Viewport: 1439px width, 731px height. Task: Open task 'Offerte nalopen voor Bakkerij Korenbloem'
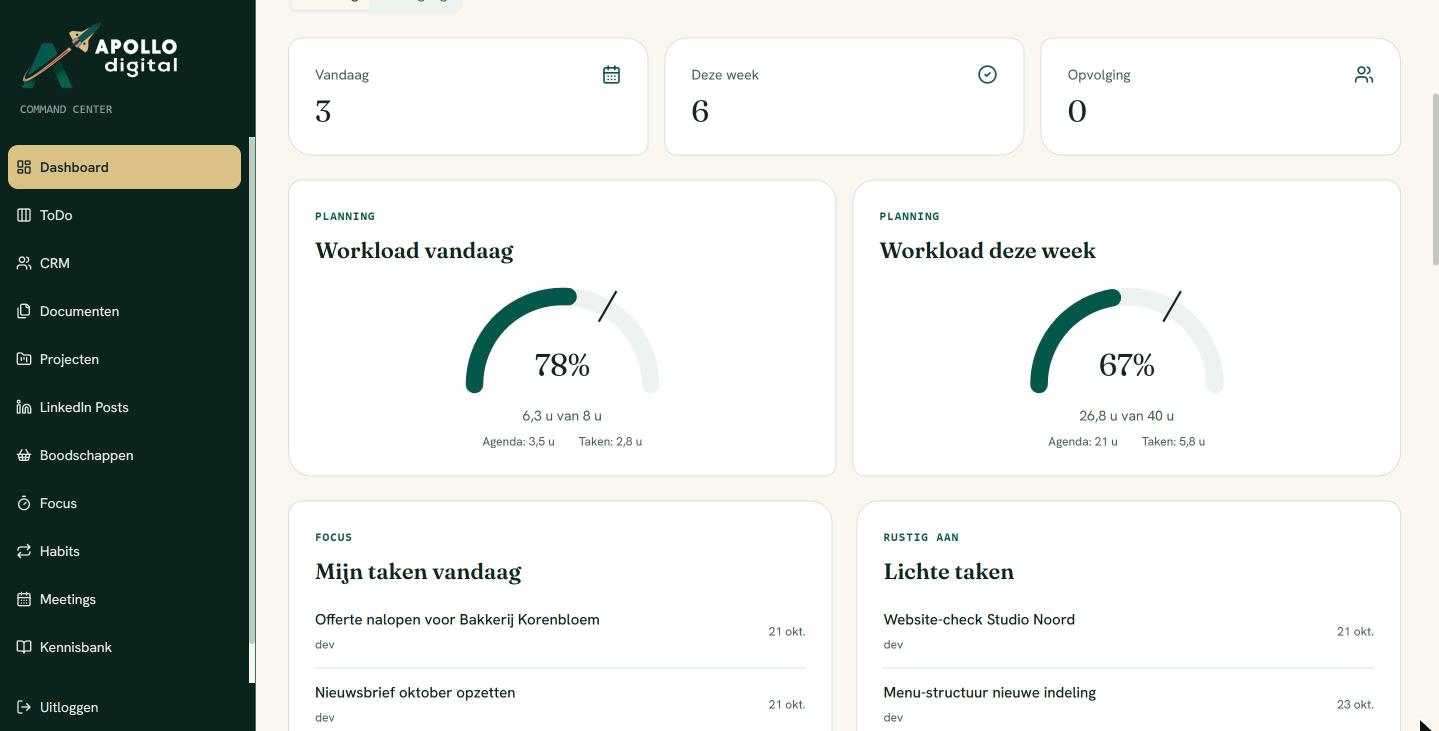click(x=560, y=631)
